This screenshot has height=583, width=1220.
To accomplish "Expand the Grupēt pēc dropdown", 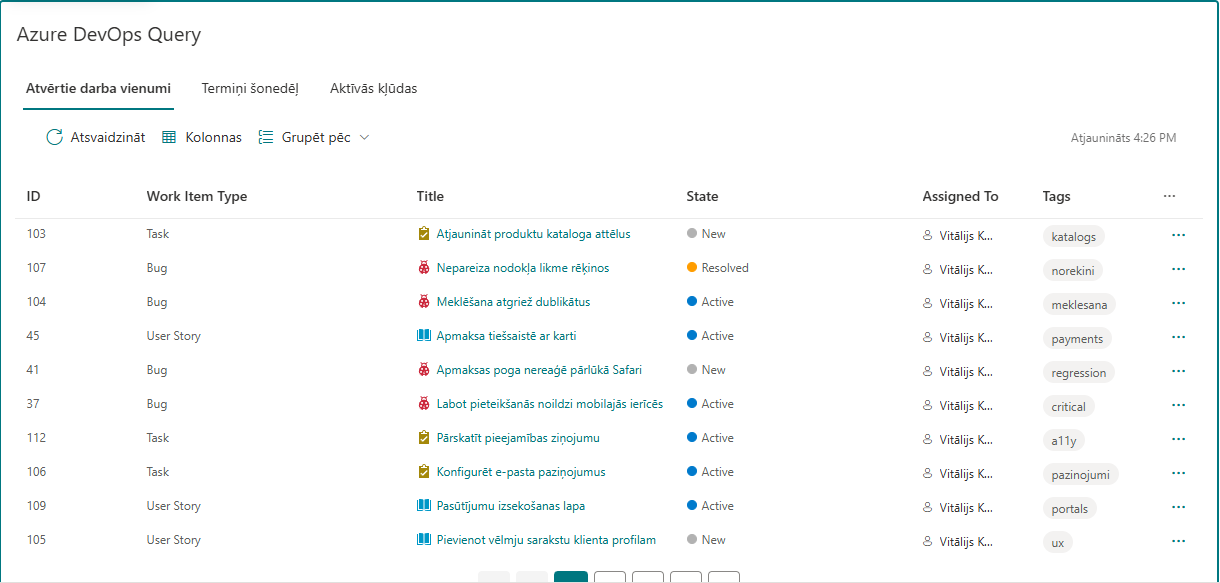I will tap(314, 137).
